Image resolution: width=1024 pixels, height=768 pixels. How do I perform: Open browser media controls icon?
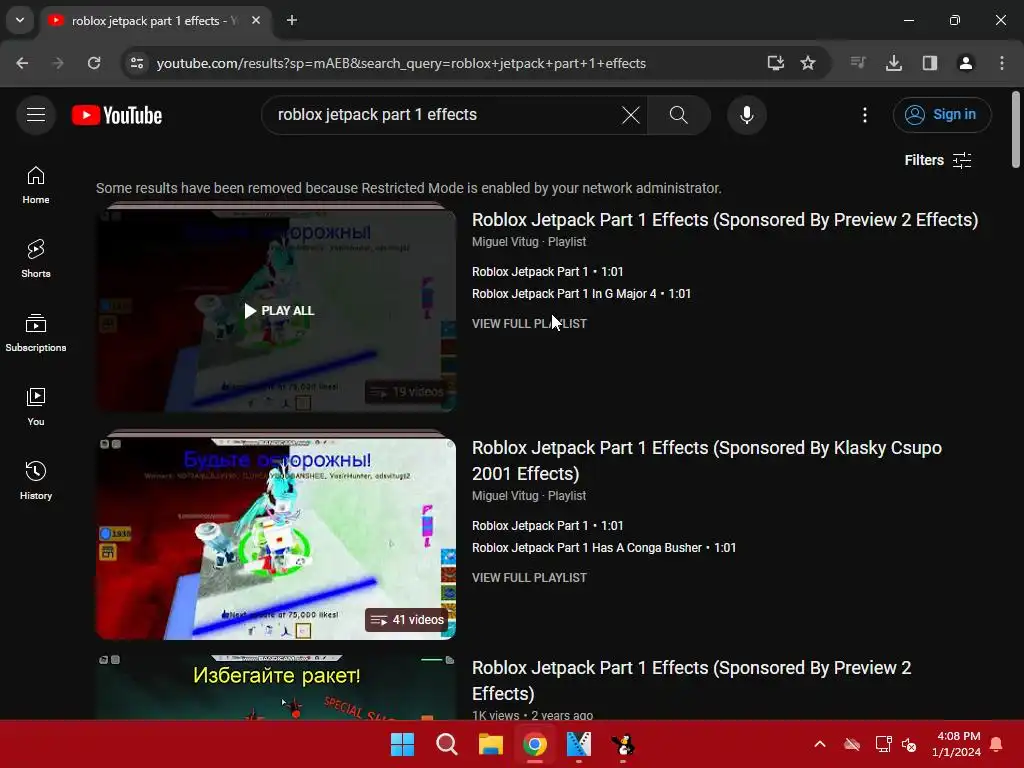858,63
